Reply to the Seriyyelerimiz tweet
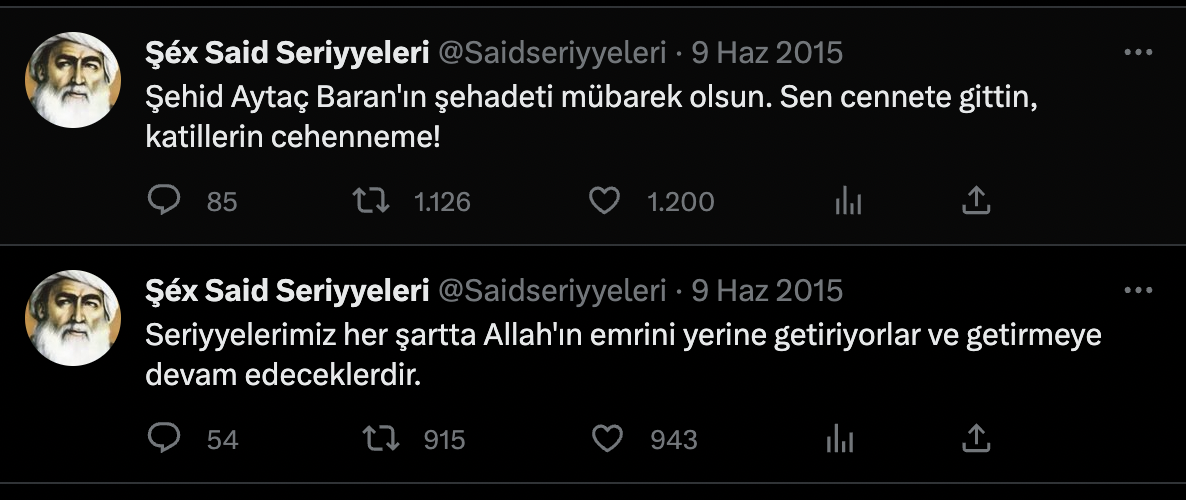The width and height of the screenshot is (1186, 500). 163,438
